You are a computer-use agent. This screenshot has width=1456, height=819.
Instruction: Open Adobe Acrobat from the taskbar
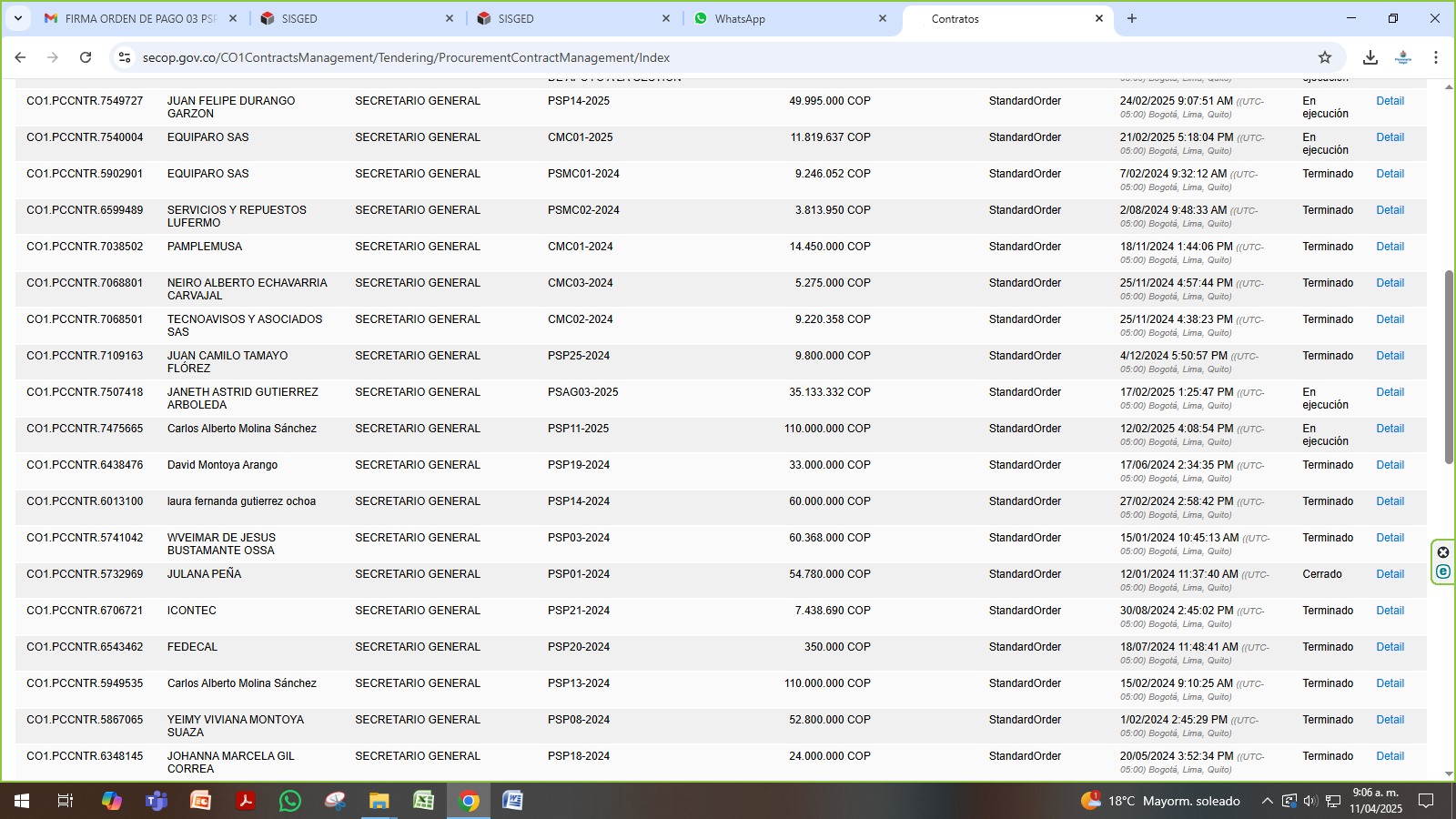coord(245,801)
